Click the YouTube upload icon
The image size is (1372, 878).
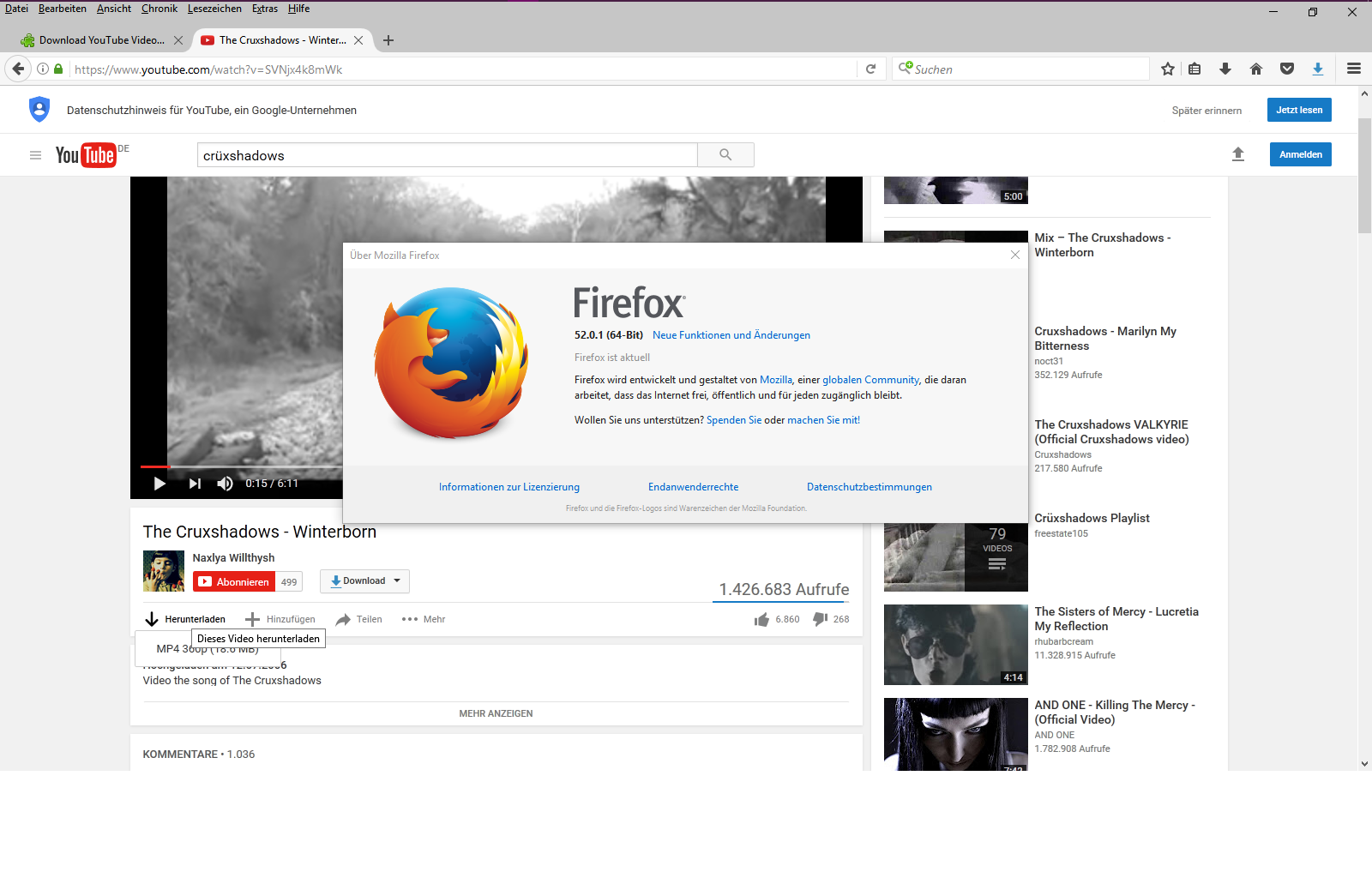[1238, 154]
